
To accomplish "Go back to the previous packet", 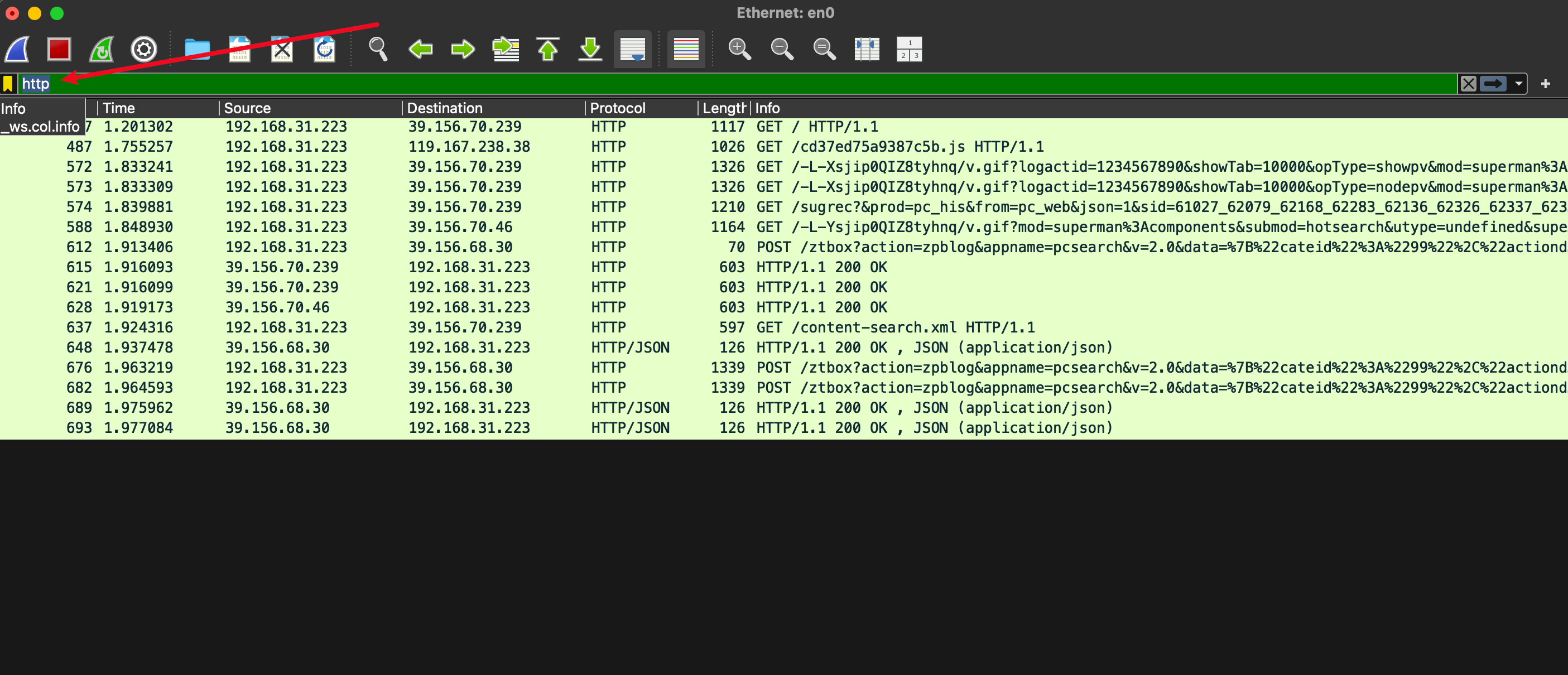I will click(421, 49).
